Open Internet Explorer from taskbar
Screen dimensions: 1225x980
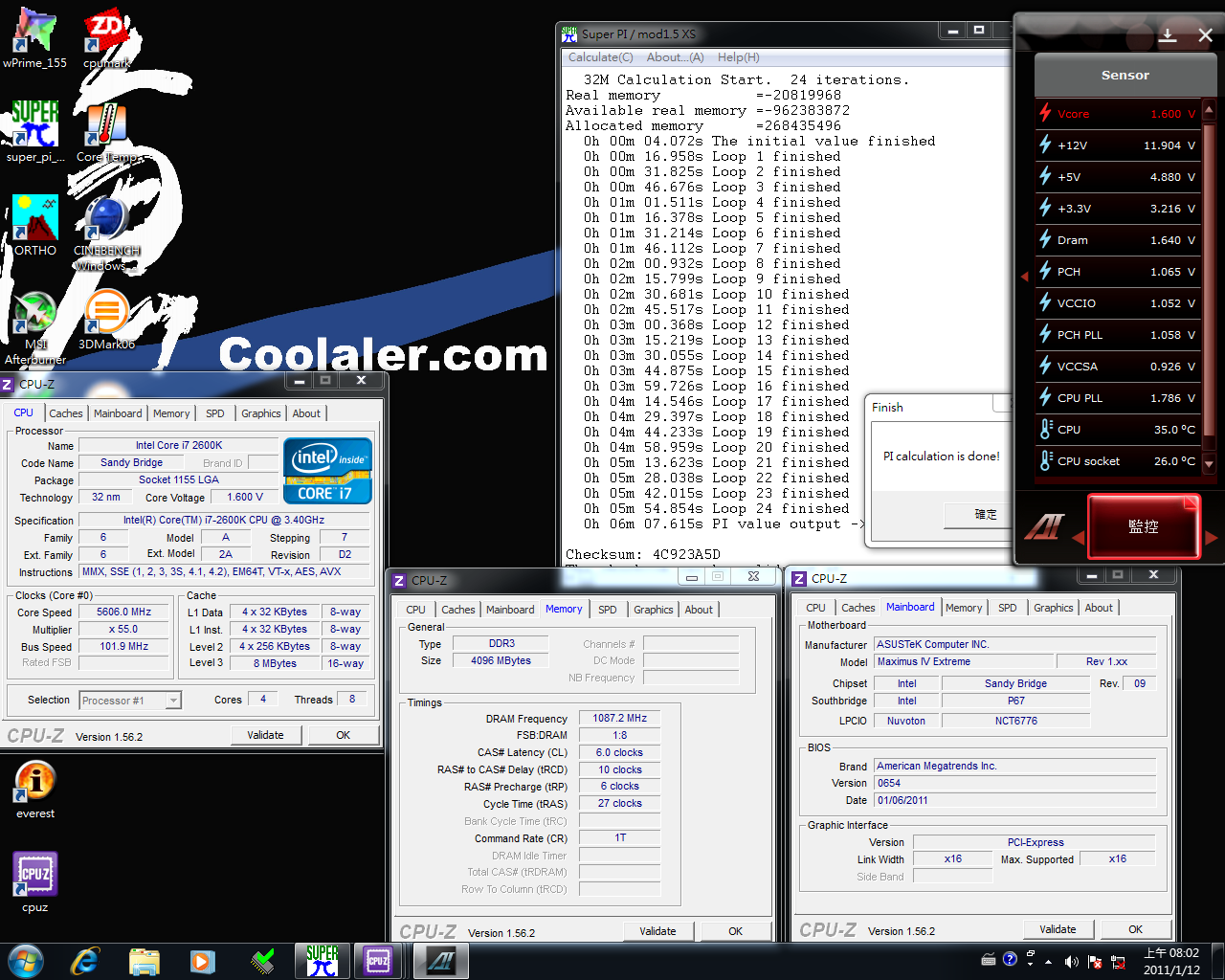(85, 961)
